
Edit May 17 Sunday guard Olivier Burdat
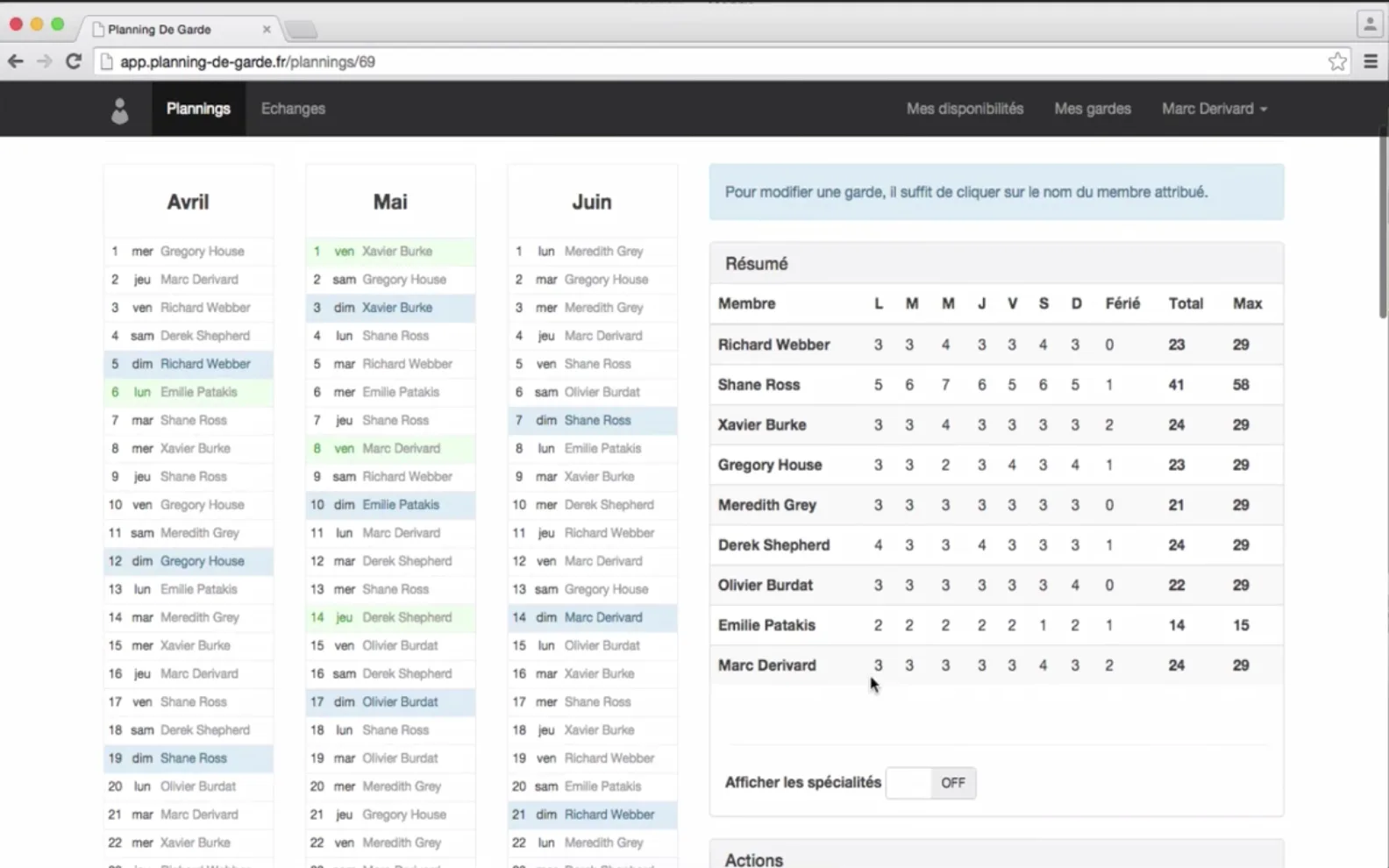400,702
